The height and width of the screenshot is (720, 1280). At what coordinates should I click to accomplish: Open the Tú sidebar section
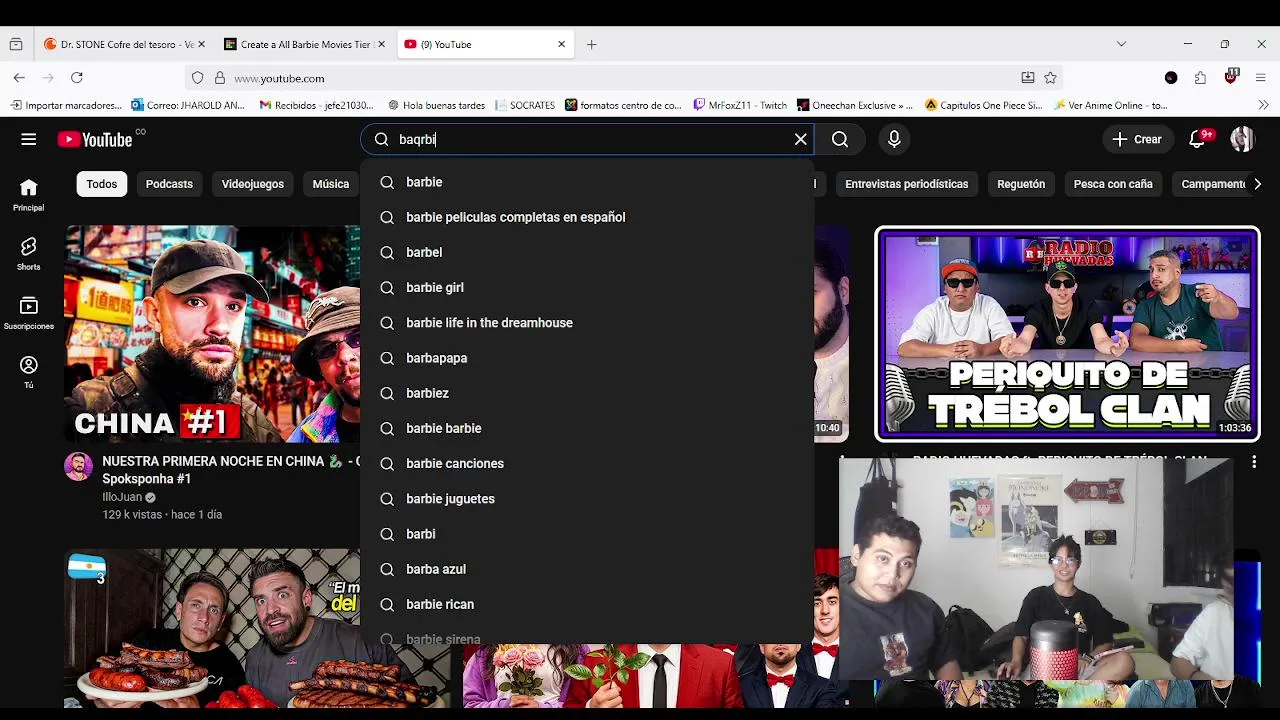tap(29, 372)
